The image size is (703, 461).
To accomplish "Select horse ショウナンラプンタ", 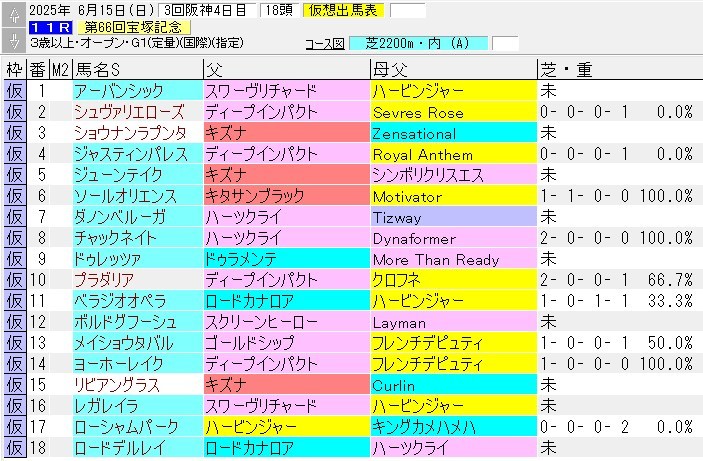I will (138, 133).
